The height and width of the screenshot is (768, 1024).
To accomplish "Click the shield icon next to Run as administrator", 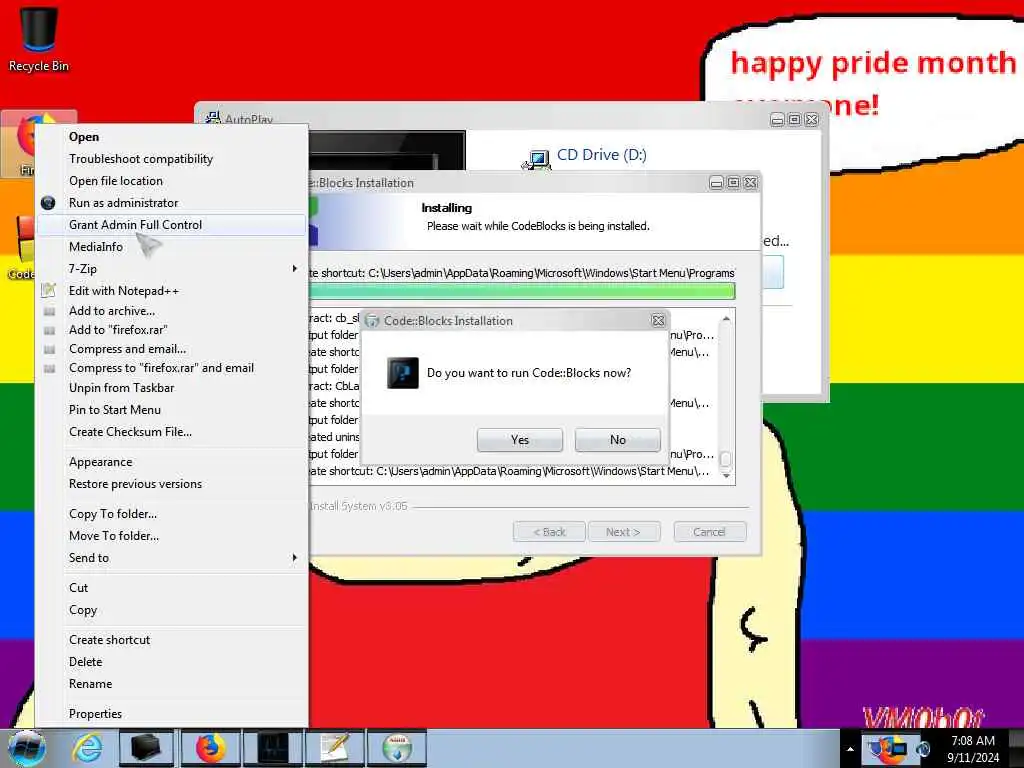I will point(48,202).
